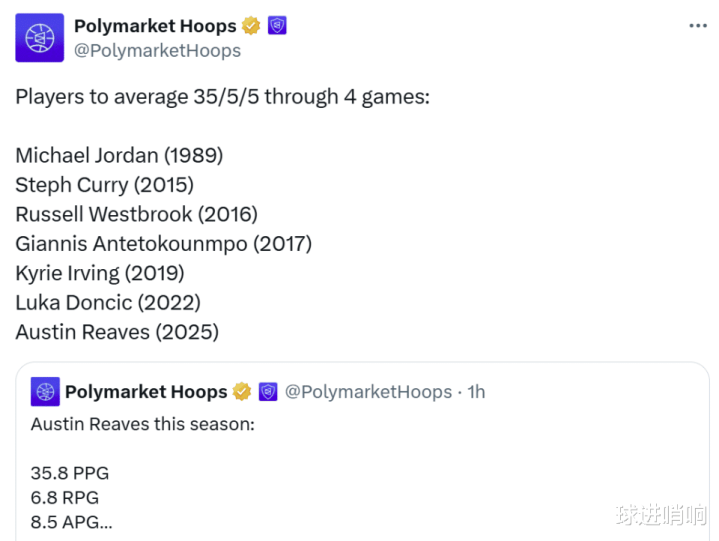This screenshot has width=719, height=541.
Task: Click the "Michael Jordan (1989)" line
Action: [119, 156]
